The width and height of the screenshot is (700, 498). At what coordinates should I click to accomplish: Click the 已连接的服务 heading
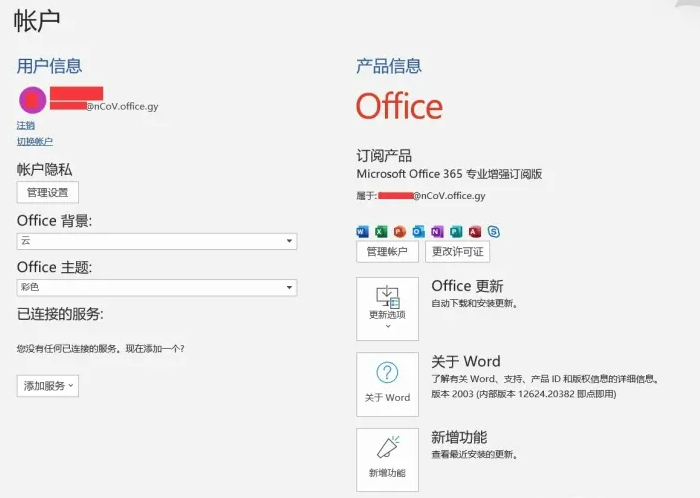click(60, 314)
